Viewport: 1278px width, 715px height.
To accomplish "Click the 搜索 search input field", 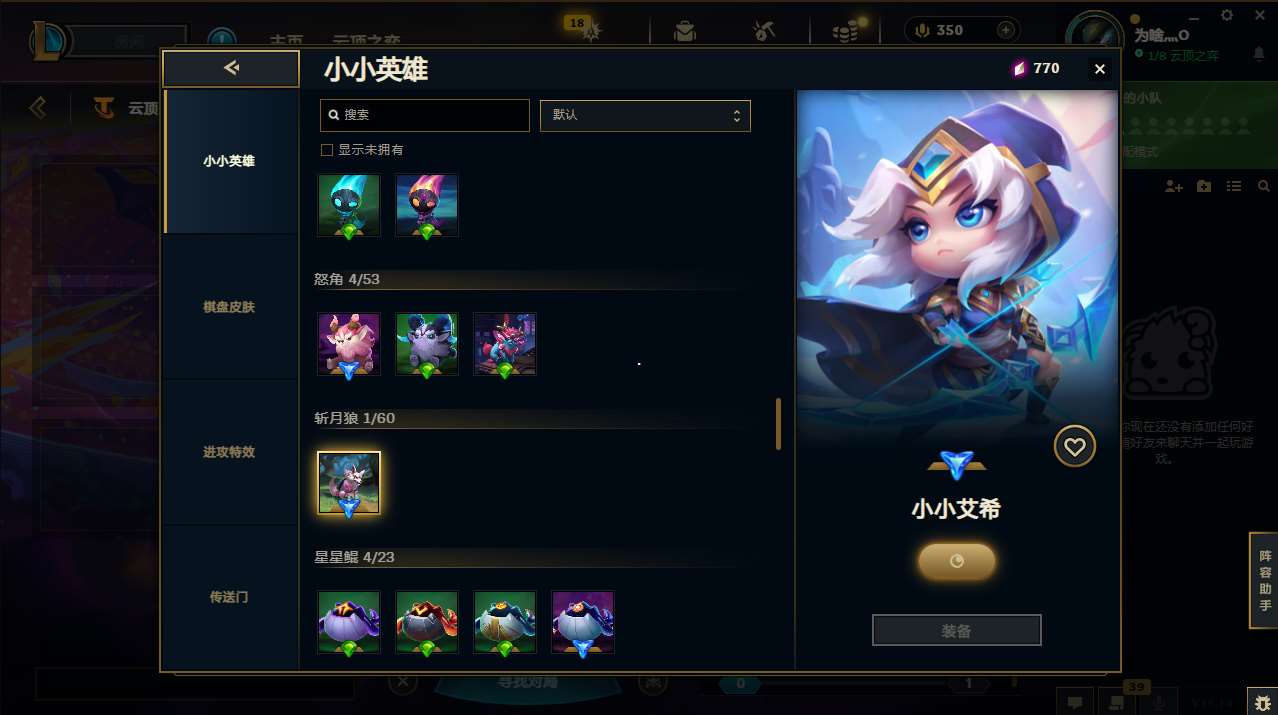I will coord(425,115).
